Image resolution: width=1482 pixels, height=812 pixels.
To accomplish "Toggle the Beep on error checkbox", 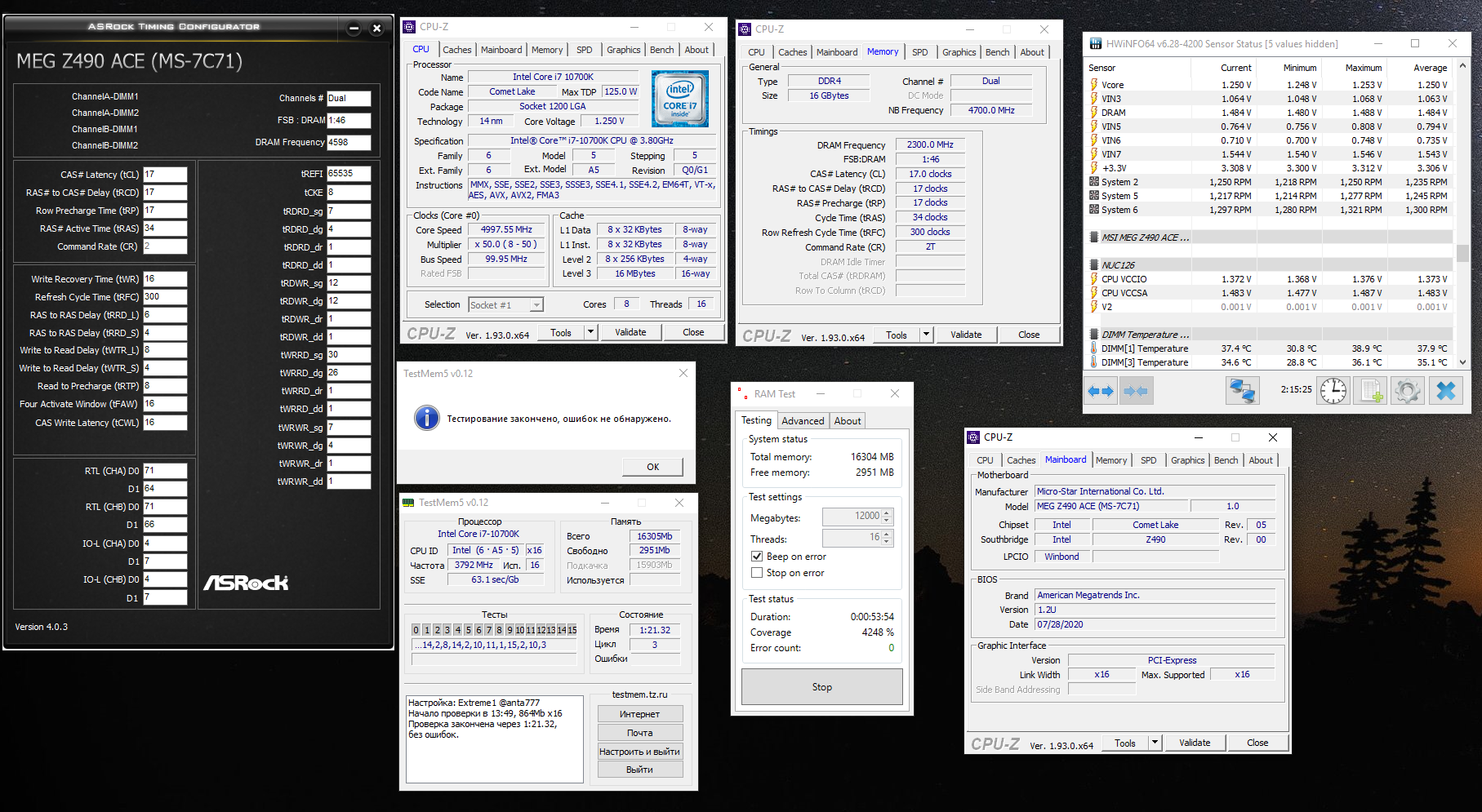I will 757,557.
